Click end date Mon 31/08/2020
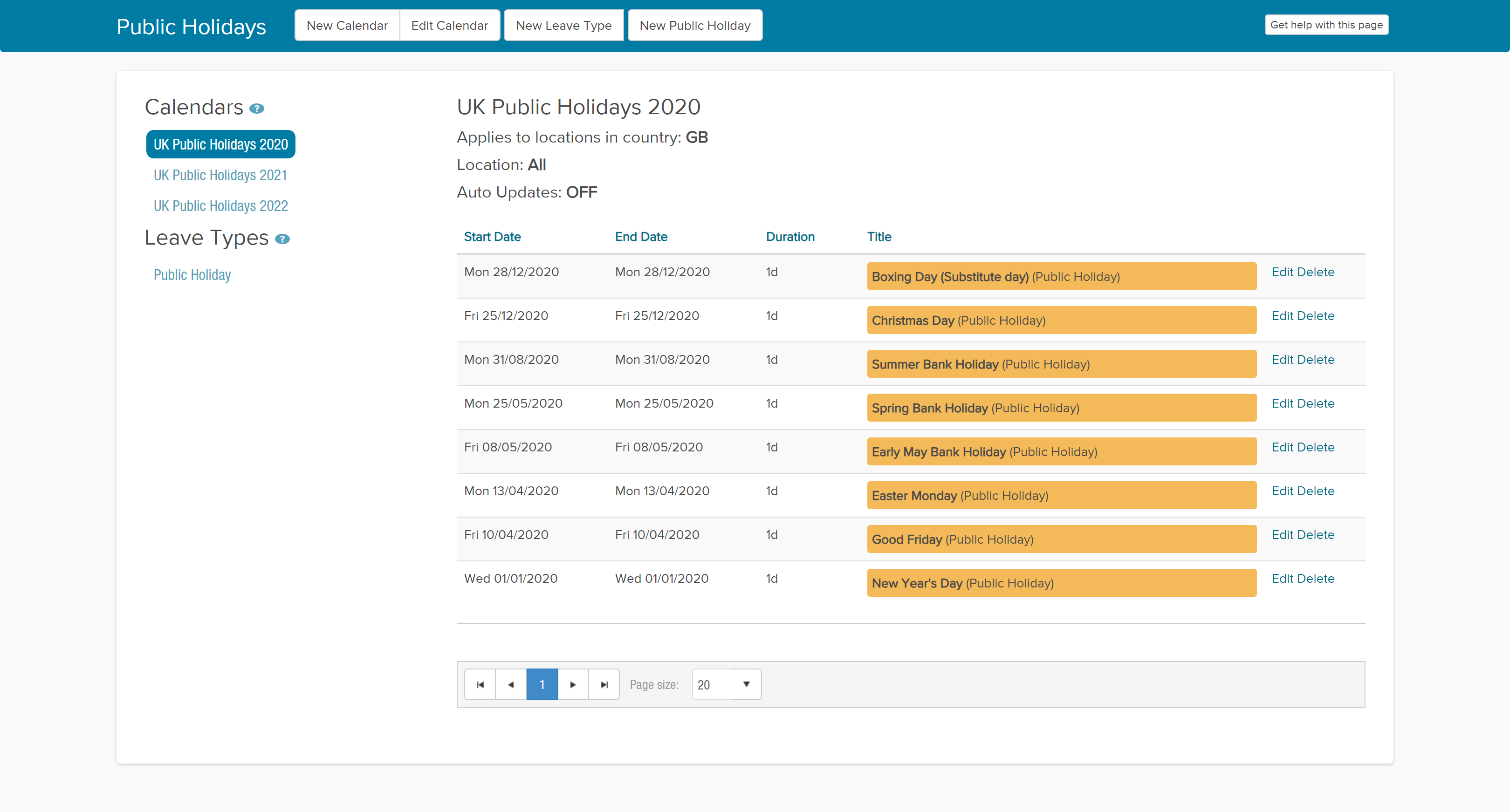 [x=662, y=360]
